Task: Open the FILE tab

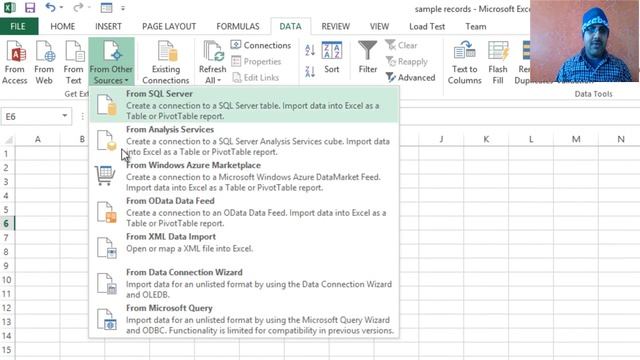Action: (18, 27)
